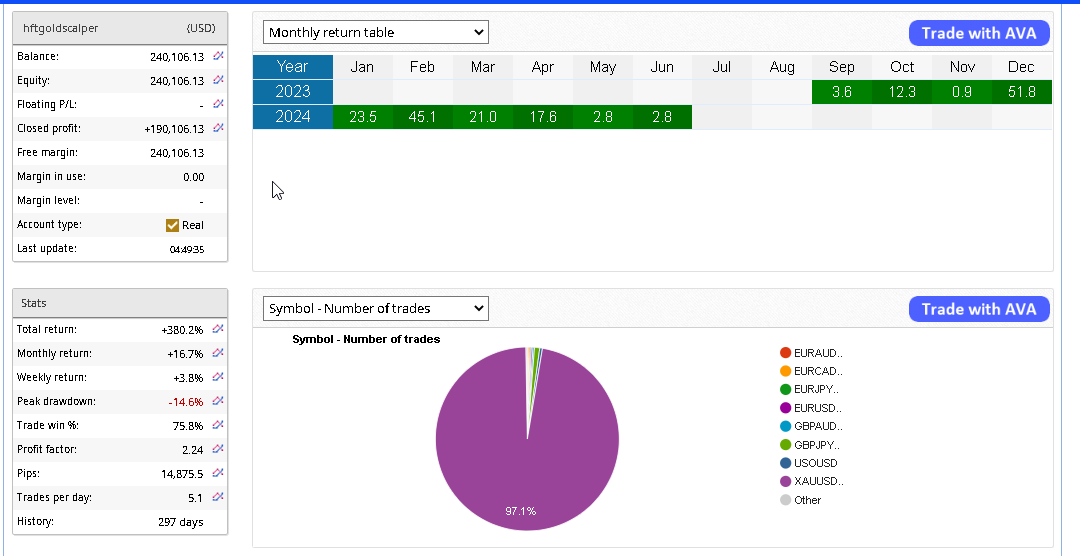
Task: Select the 2024 year row header
Action: click(292, 117)
